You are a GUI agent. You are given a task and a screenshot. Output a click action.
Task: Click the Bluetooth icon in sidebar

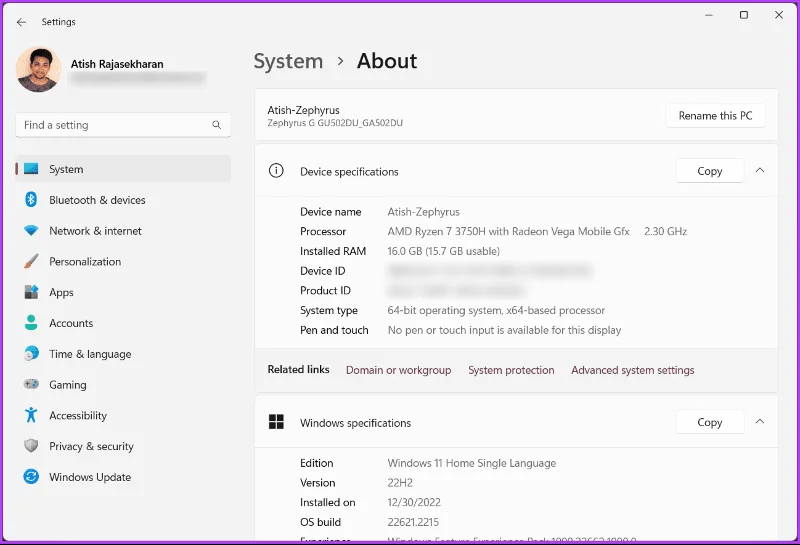(31, 200)
